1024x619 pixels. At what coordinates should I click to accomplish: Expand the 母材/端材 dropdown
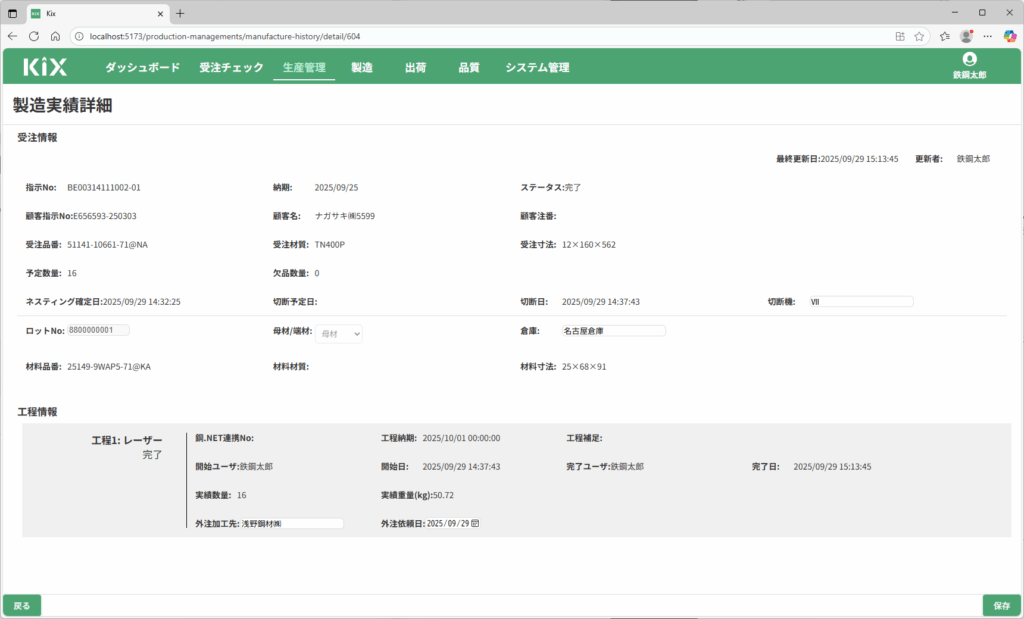pos(339,334)
